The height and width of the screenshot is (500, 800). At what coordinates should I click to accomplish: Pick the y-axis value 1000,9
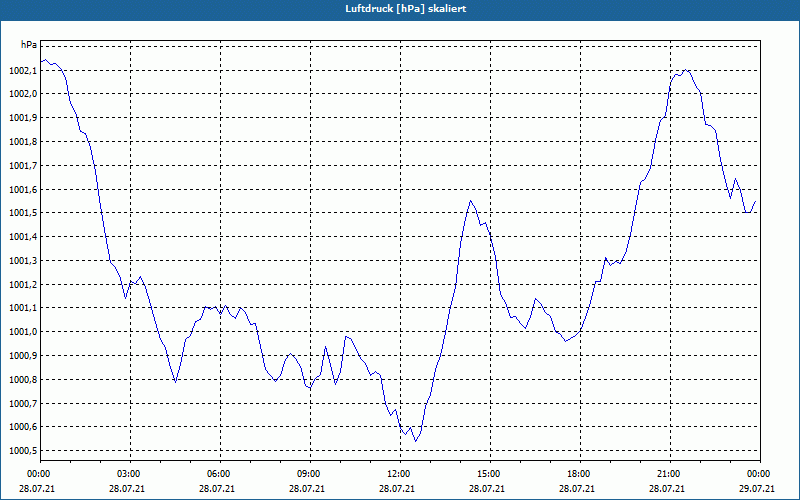[23, 356]
